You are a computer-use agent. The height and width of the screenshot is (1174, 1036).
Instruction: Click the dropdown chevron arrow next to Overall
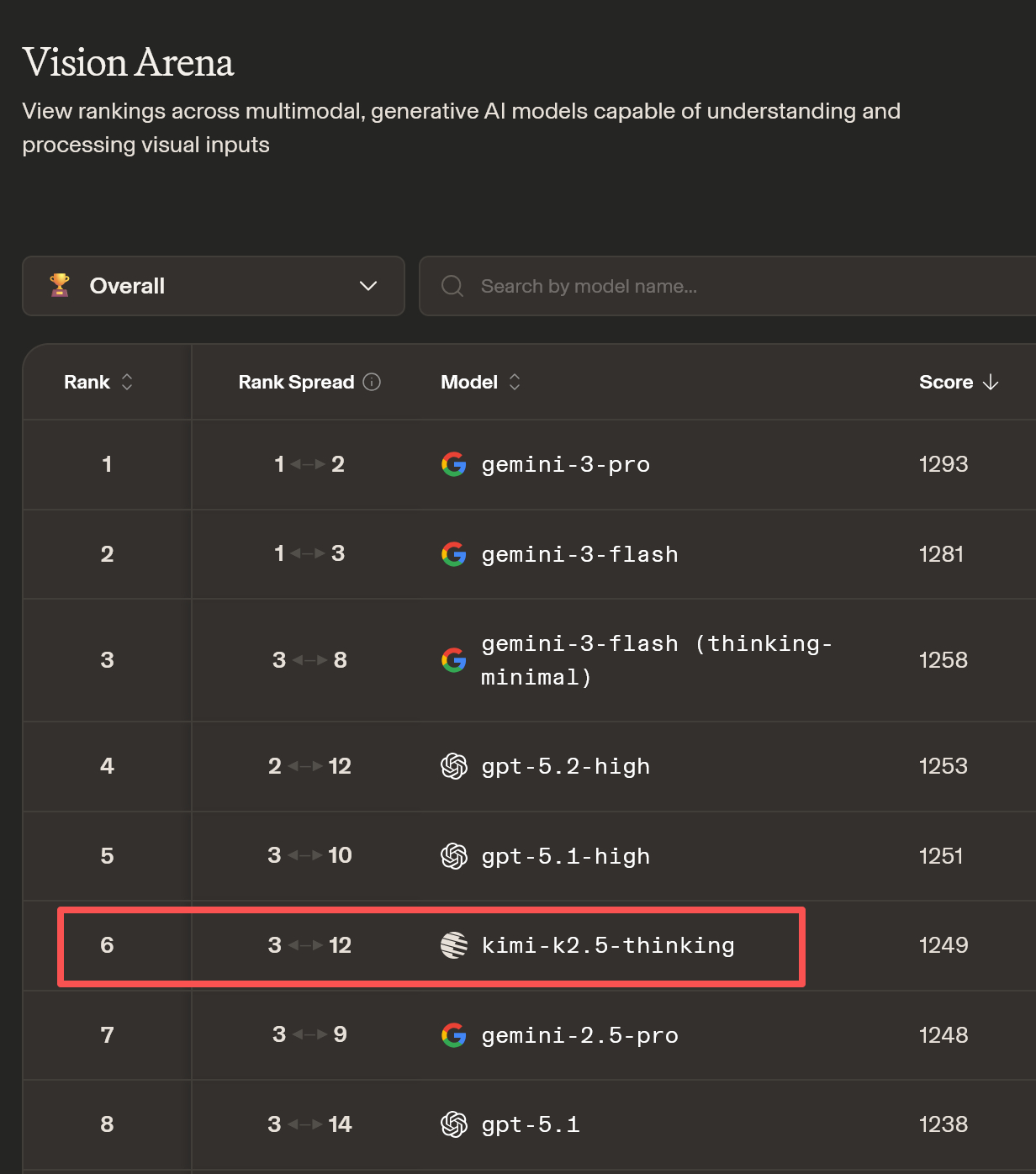[368, 286]
